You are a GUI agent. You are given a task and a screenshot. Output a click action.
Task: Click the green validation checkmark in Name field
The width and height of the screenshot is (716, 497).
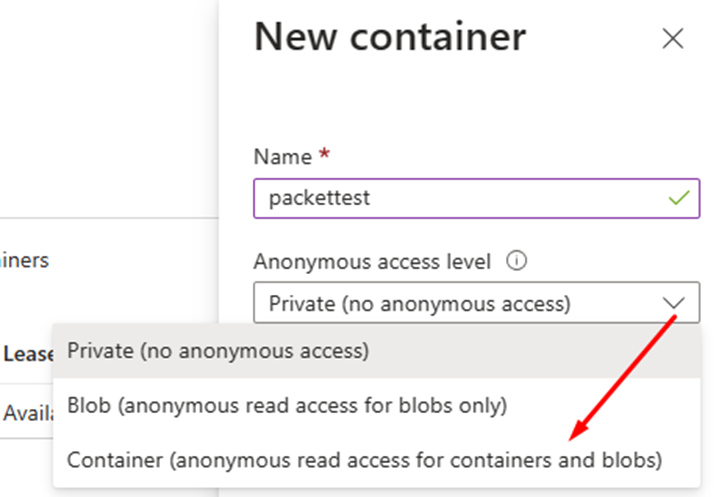(x=678, y=198)
